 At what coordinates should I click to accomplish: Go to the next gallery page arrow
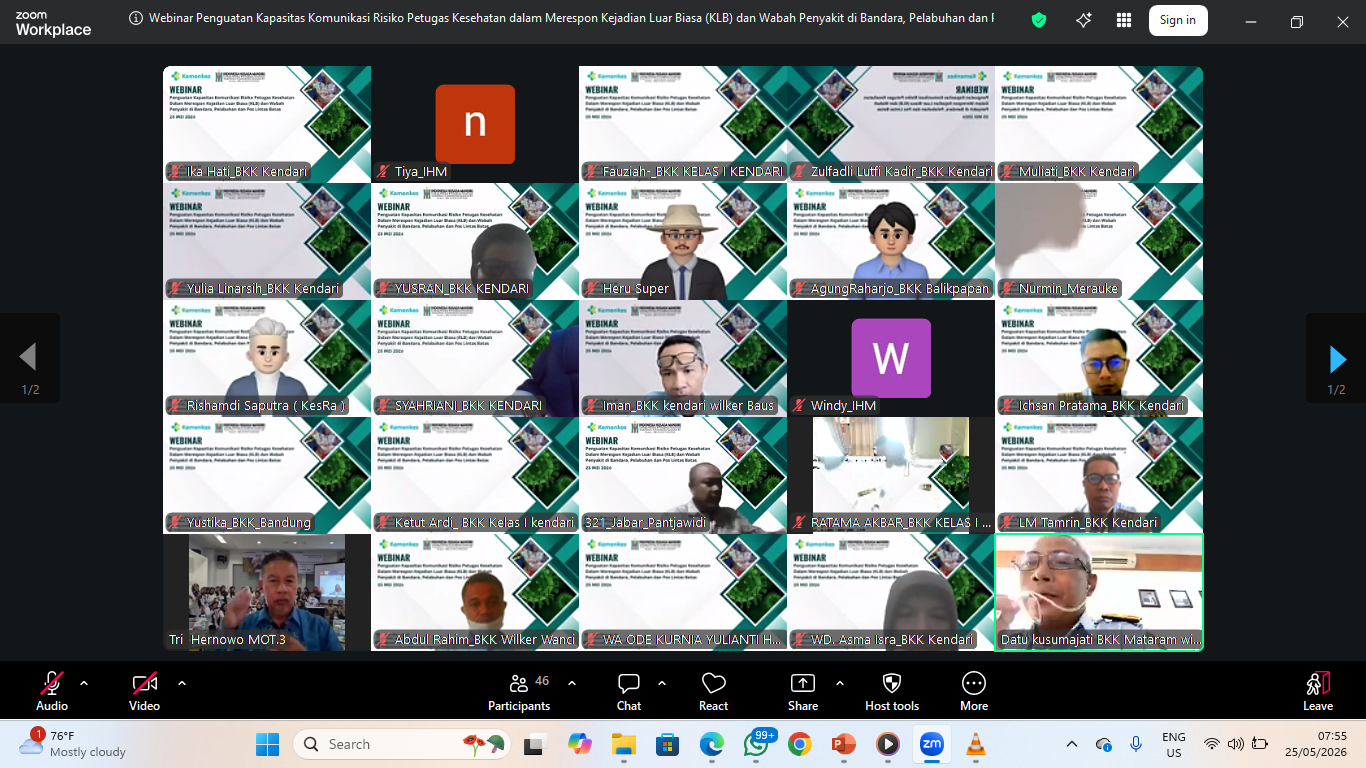point(1337,359)
